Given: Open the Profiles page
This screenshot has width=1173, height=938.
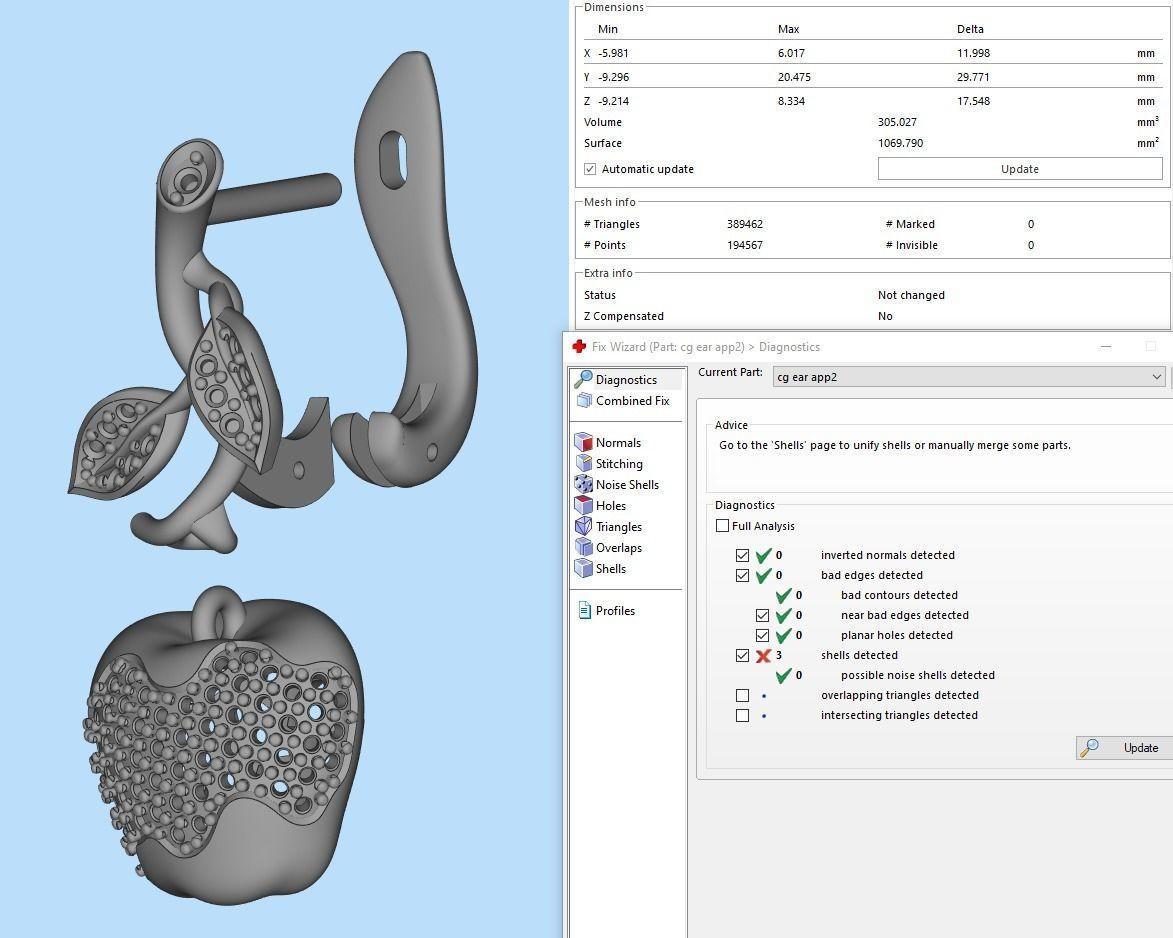Looking at the screenshot, I should pos(615,610).
